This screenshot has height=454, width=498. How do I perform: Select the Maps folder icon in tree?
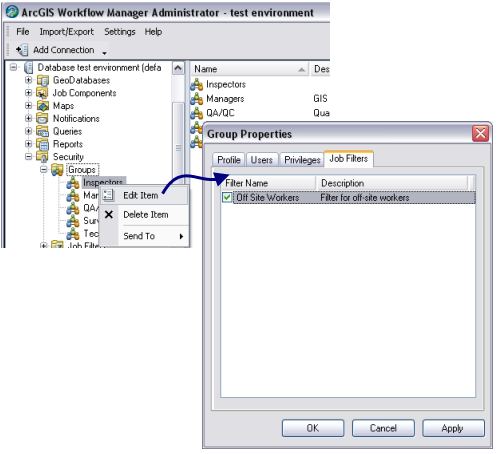click(x=43, y=106)
